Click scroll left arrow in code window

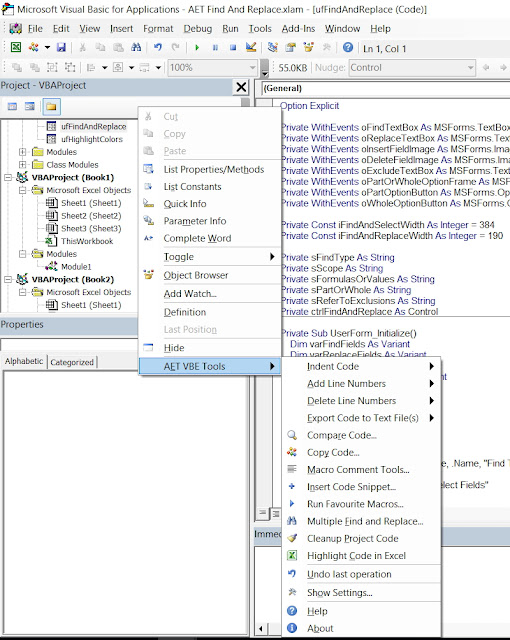point(260,629)
